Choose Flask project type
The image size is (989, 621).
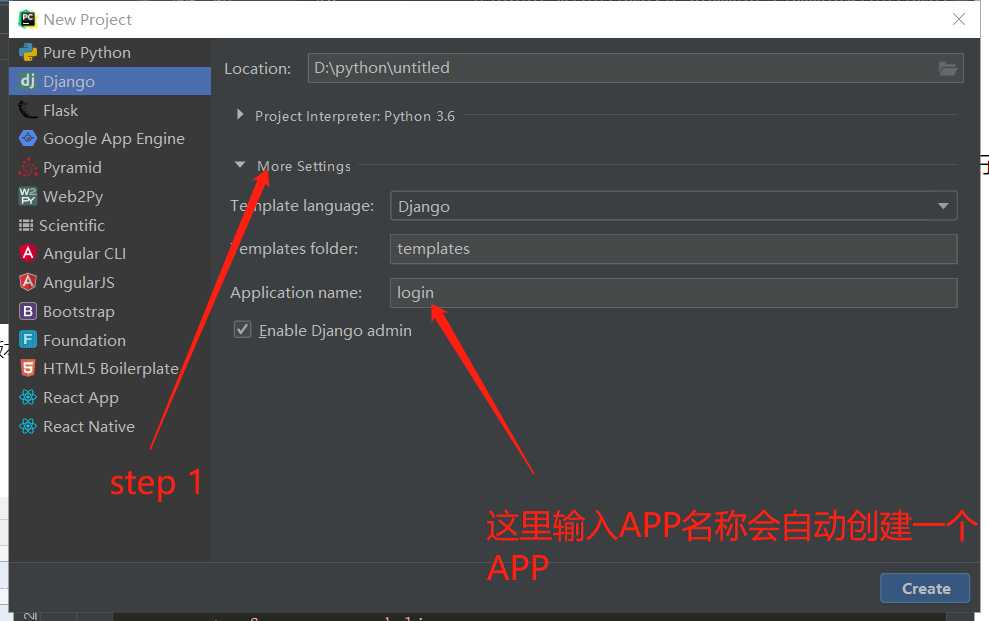coord(110,110)
